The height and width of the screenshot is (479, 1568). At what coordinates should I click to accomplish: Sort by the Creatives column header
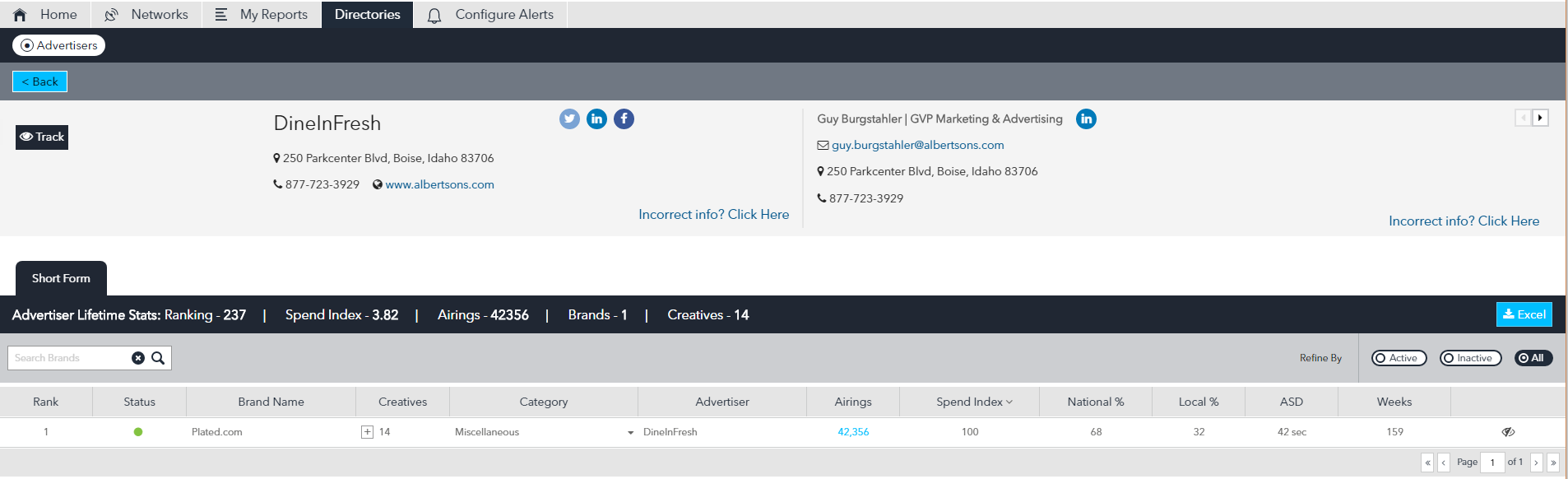coord(402,402)
